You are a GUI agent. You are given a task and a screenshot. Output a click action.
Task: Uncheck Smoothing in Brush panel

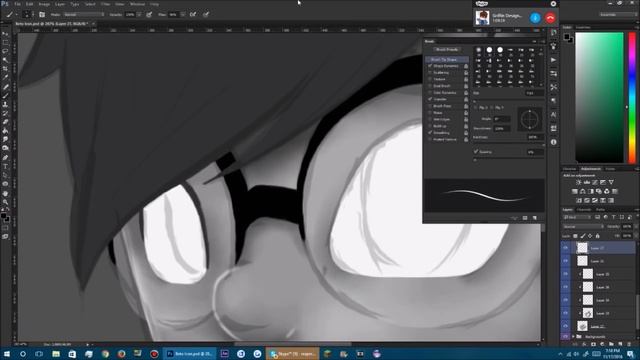pyautogui.click(x=430, y=133)
